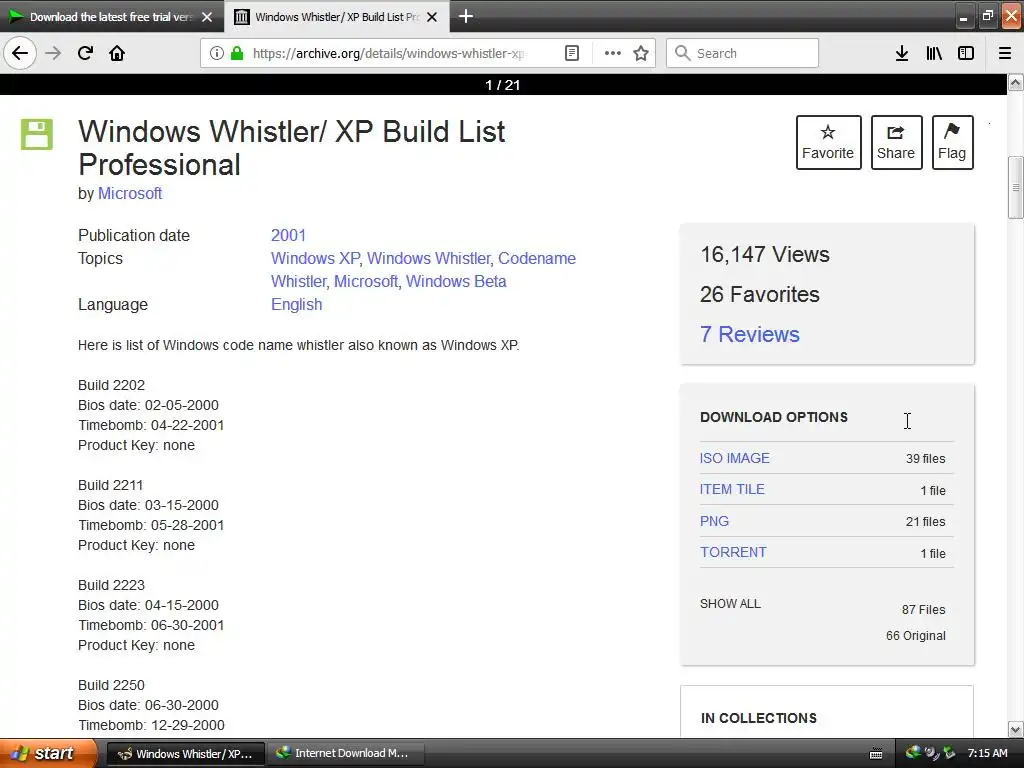Image resolution: width=1024 pixels, height=768 pixels.
Task: Click the 87 Files count text
Action: (923, 609)
